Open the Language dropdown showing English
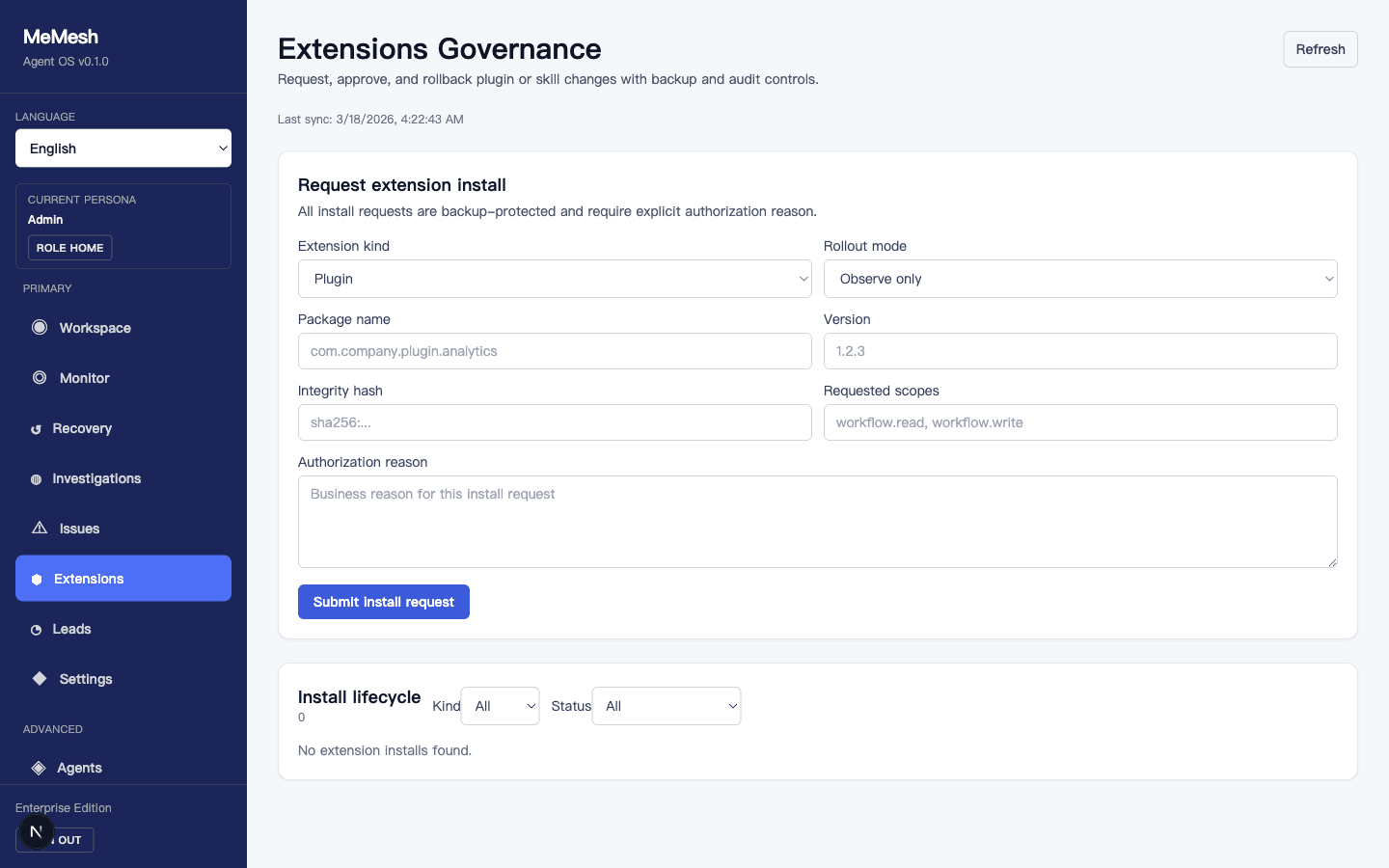Viewport: 1389px width, 868px height. (123, 148)
